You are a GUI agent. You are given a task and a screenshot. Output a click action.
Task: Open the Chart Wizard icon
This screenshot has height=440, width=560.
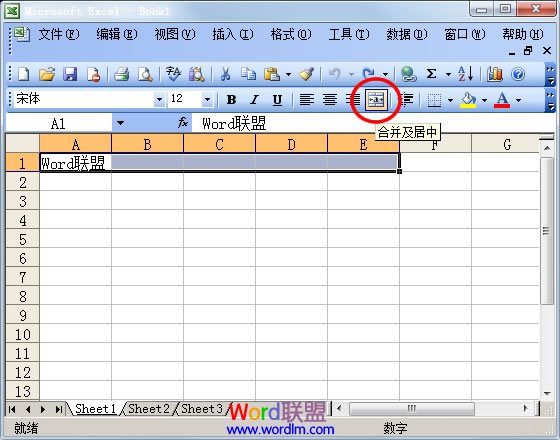pos(495,74)
